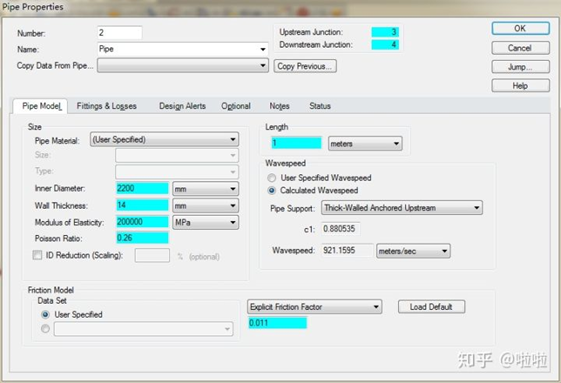Click the Load Default button
This screenshot has height=383, width=561.
coord(431,307)
